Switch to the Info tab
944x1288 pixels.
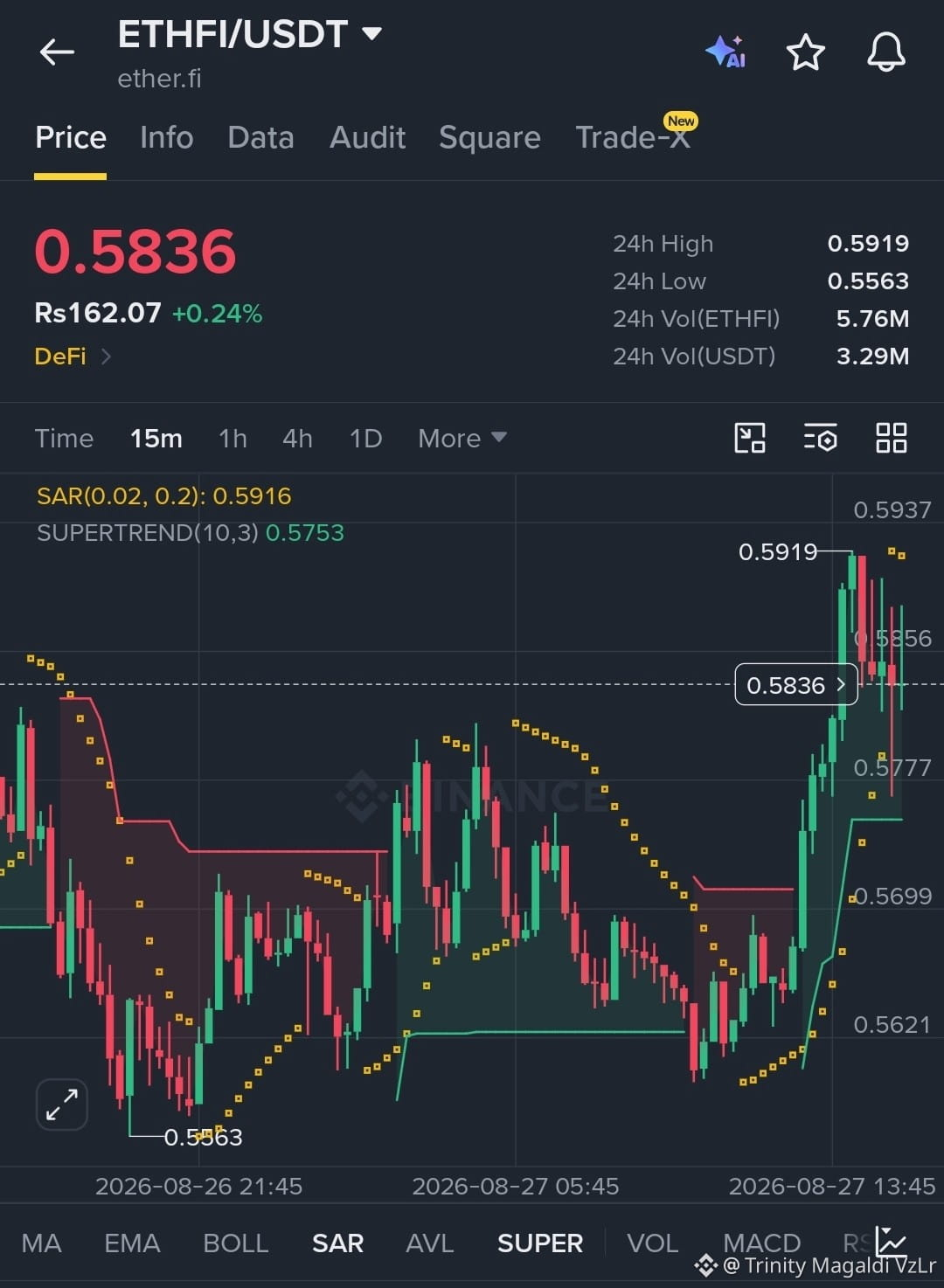pyautogui.click(x=166, y=137)
